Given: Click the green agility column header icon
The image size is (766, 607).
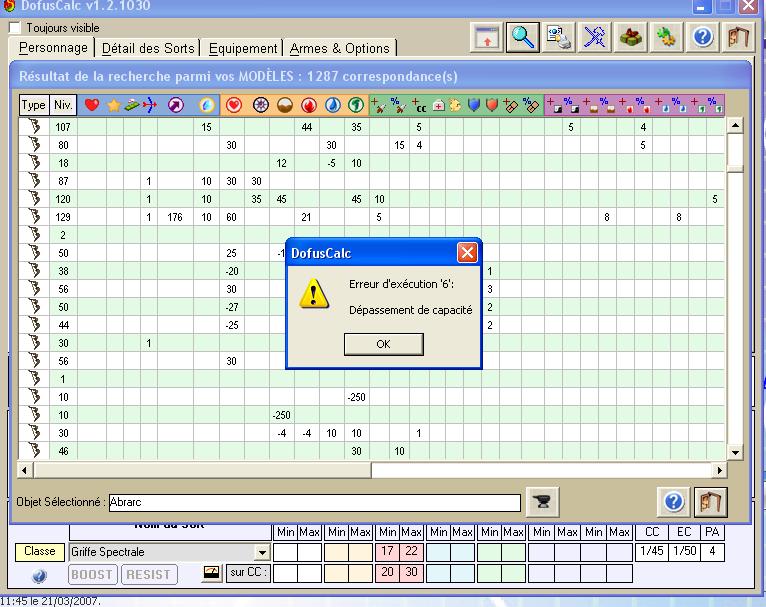Looking at the screenshot, I should [x=356, y=105].
